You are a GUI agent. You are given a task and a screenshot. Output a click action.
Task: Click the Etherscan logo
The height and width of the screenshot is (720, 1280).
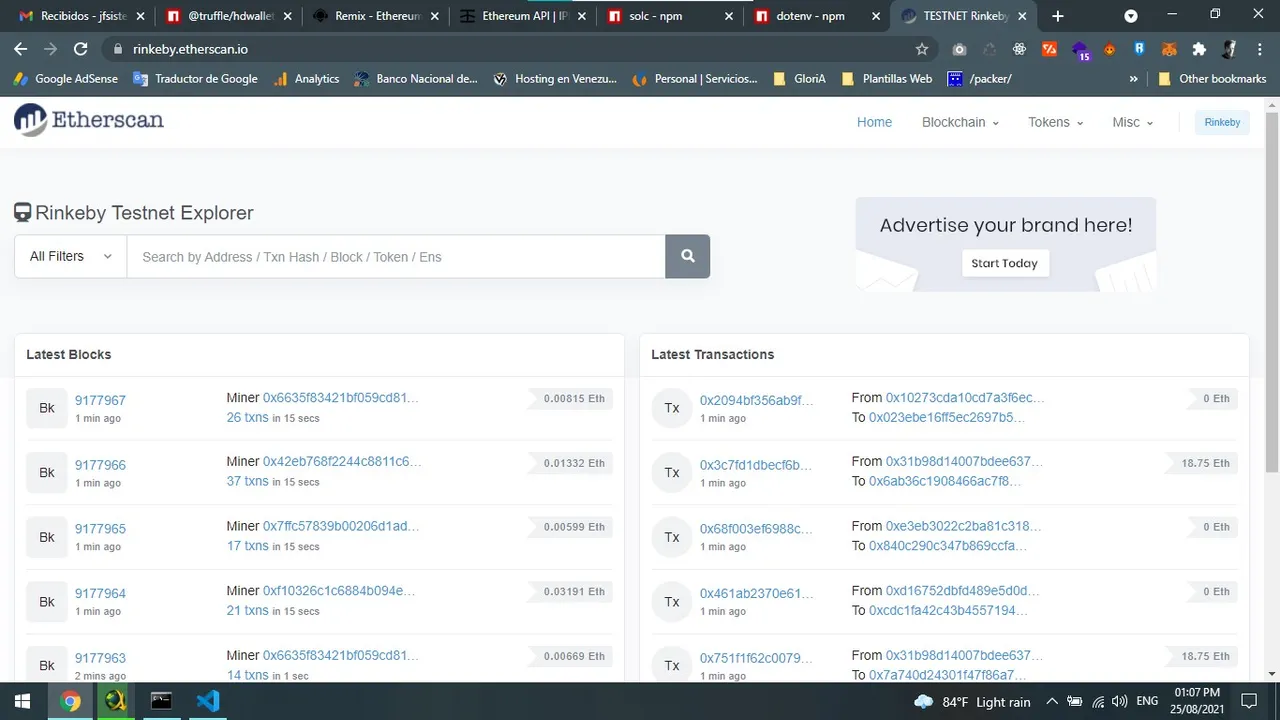coord(88,120)
